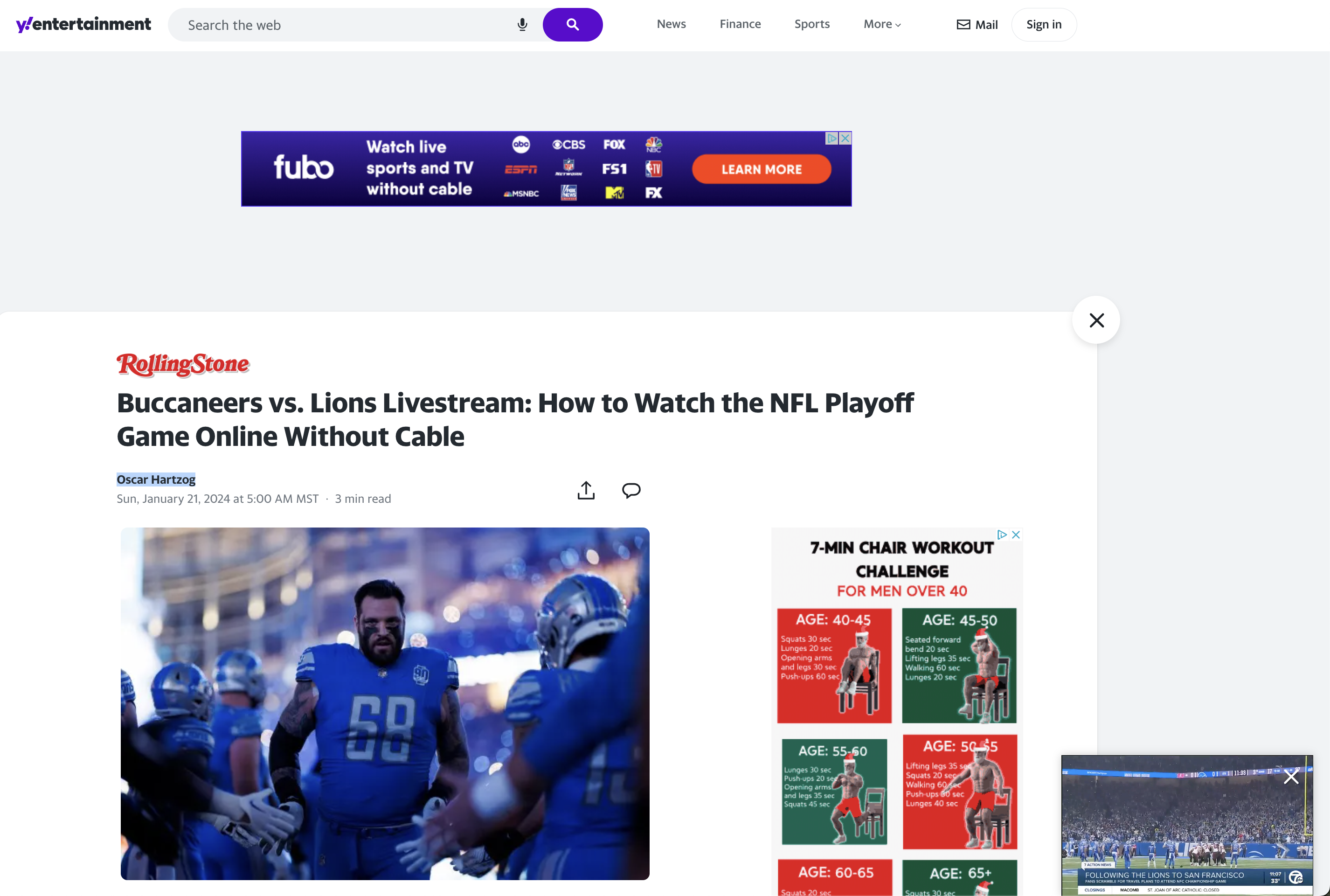Select the 'Finance' navigation menu item
This screenshot has height=896, width=1330.
tap(740, 23)
